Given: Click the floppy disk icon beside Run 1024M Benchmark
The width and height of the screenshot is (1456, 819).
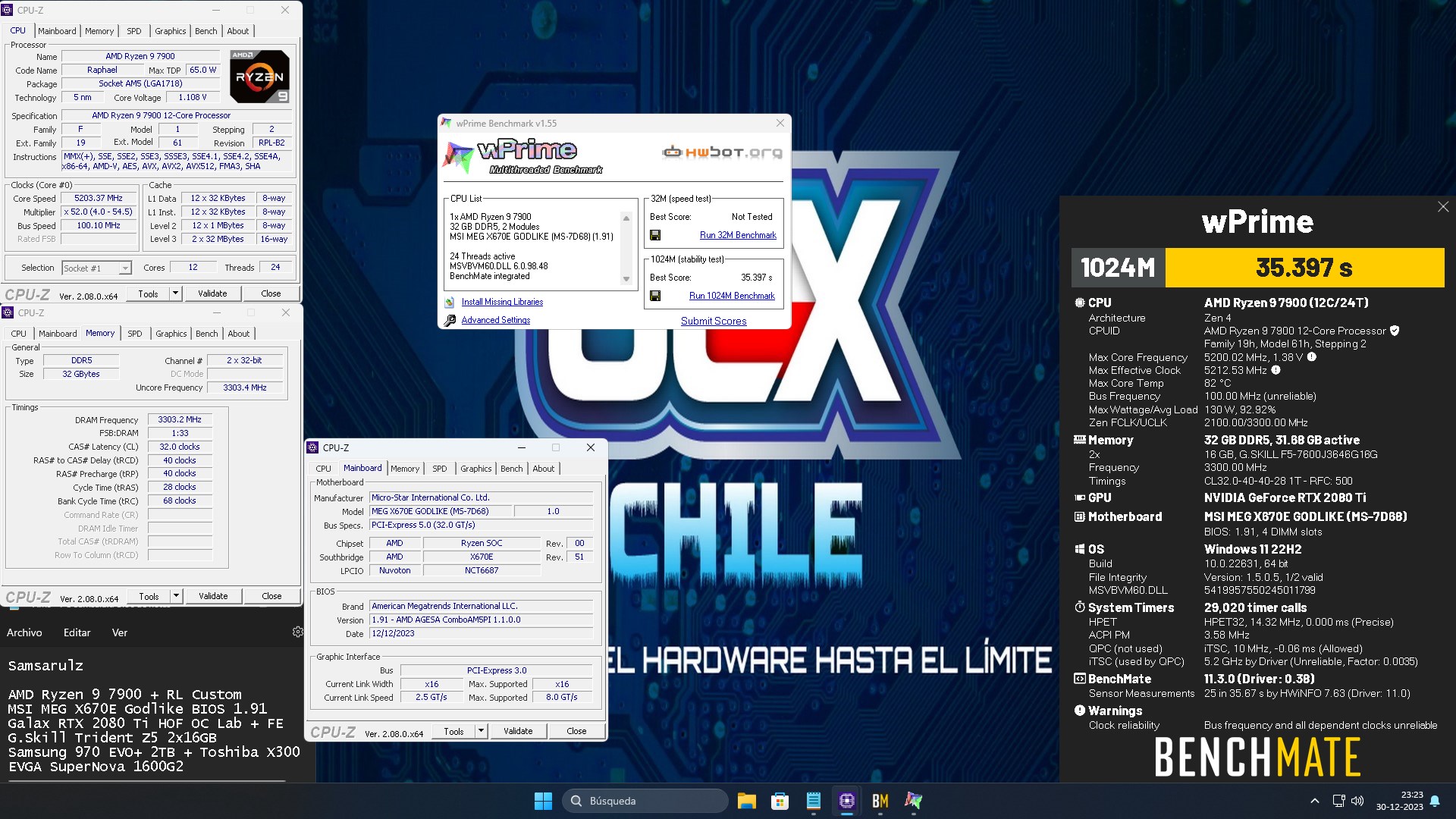Looking at the screenshot, I should tap(655, 296).
